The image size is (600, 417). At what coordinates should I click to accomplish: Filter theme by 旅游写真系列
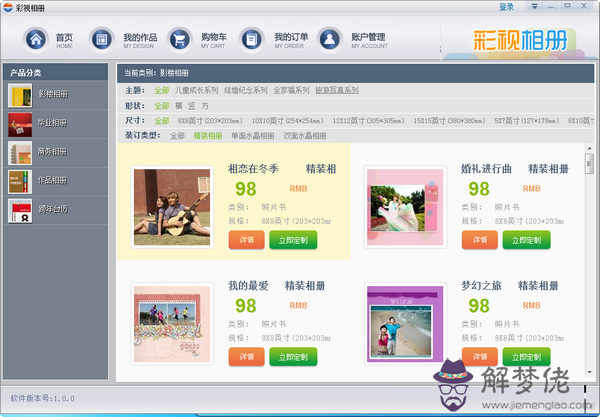pyautogui.click(x=337, y=90)
